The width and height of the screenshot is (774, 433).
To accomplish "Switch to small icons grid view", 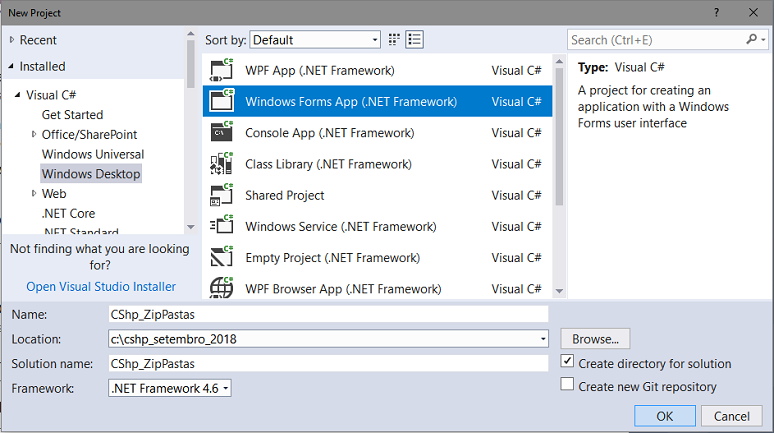I will (394, 39).
